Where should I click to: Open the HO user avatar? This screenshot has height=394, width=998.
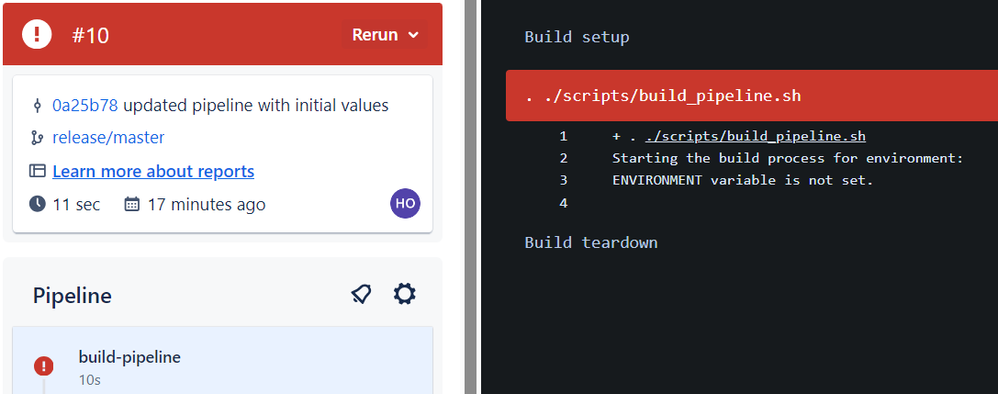tap(405, 204)
